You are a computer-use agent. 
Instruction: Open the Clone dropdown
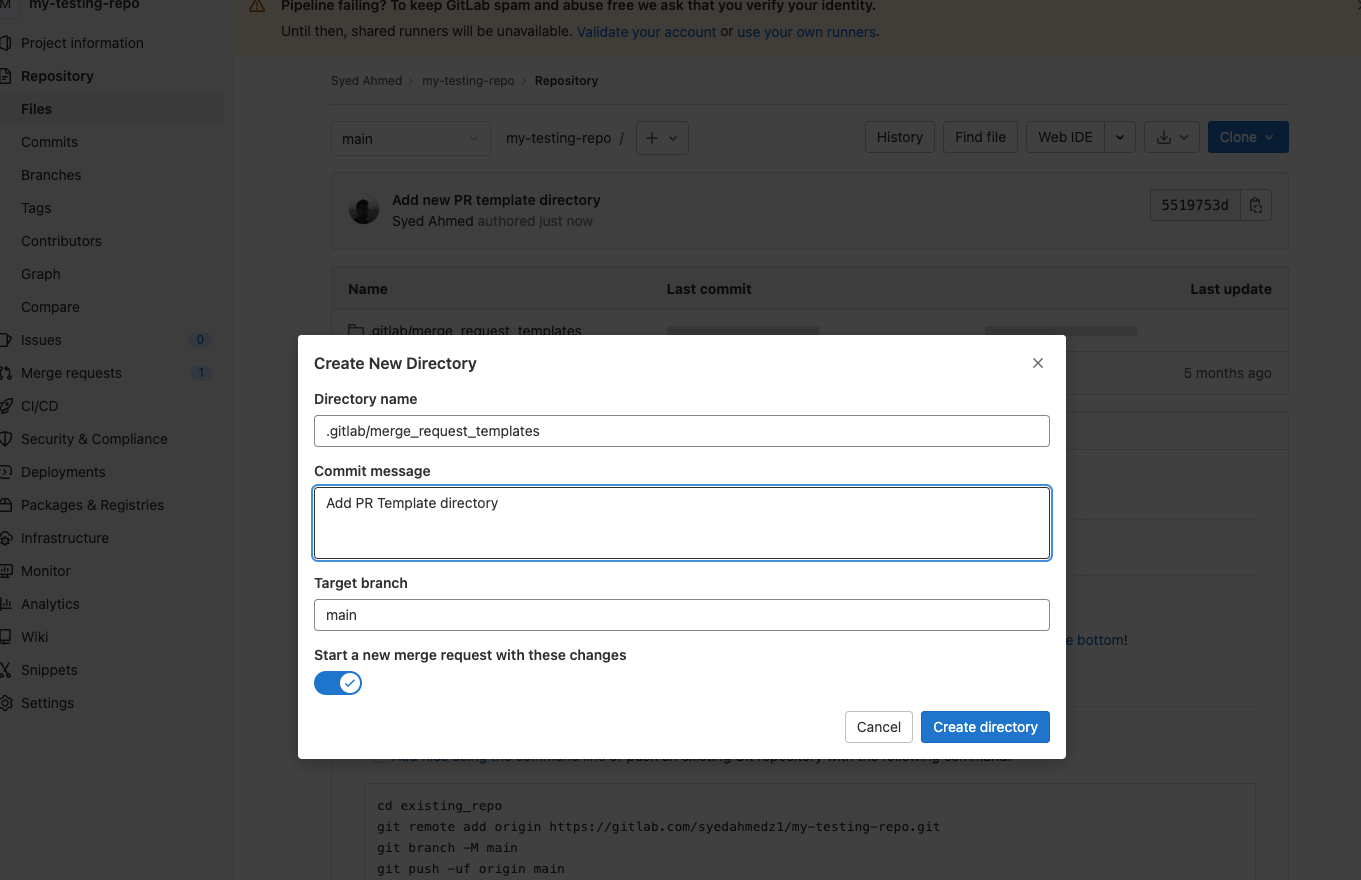(x=1247, y=138)
